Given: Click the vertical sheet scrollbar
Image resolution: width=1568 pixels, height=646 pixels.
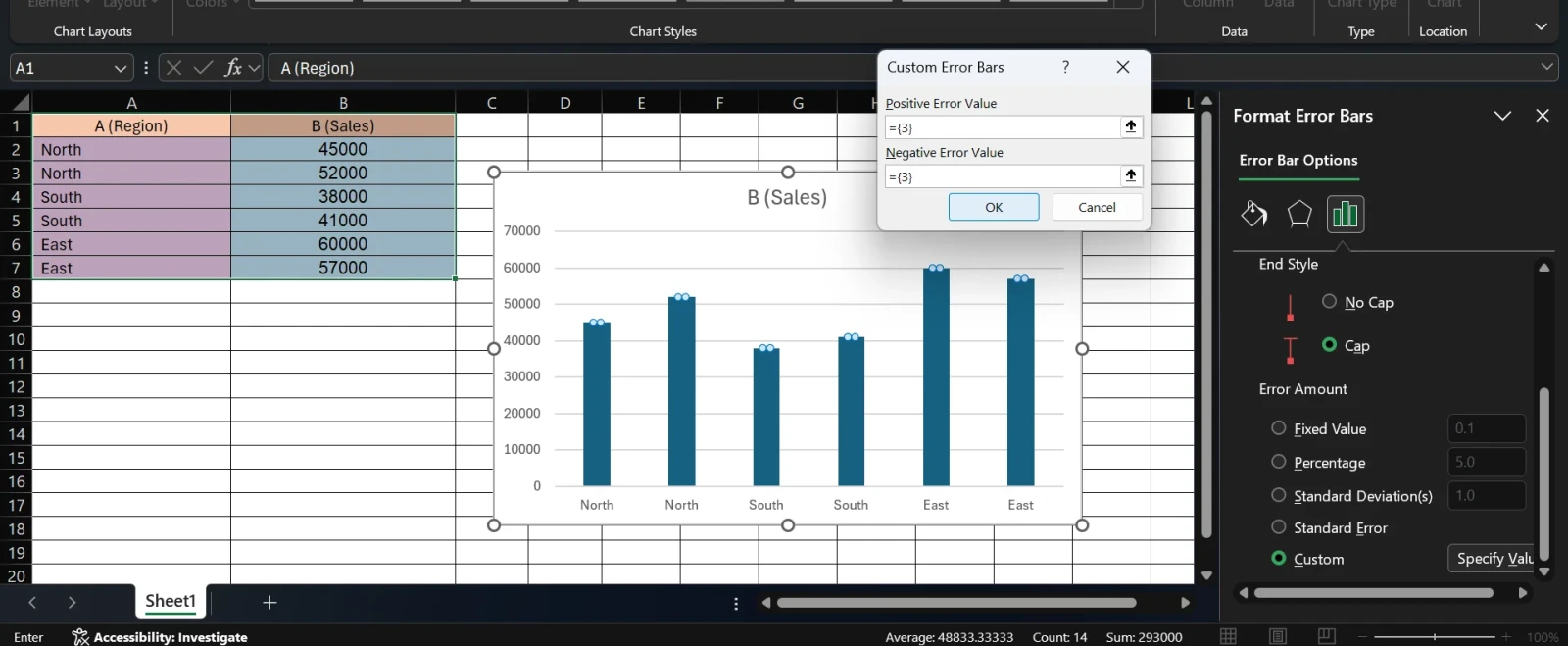Looking at the screenshot, I should tap(1206, 323).
